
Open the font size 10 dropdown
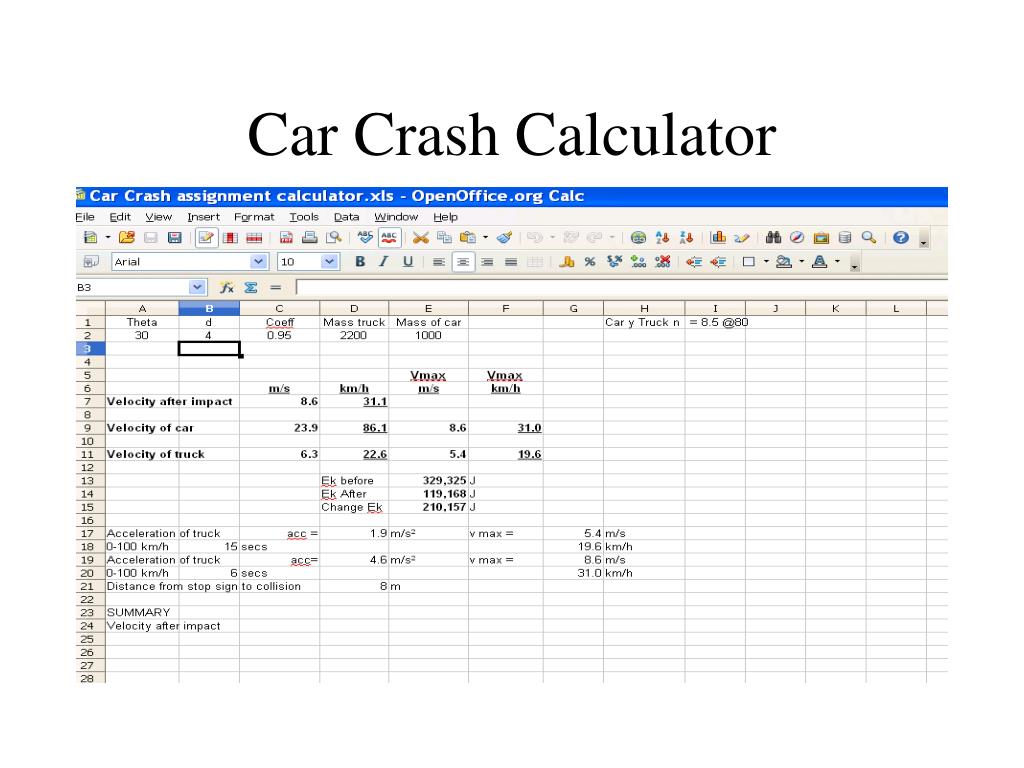coord(329,262)
